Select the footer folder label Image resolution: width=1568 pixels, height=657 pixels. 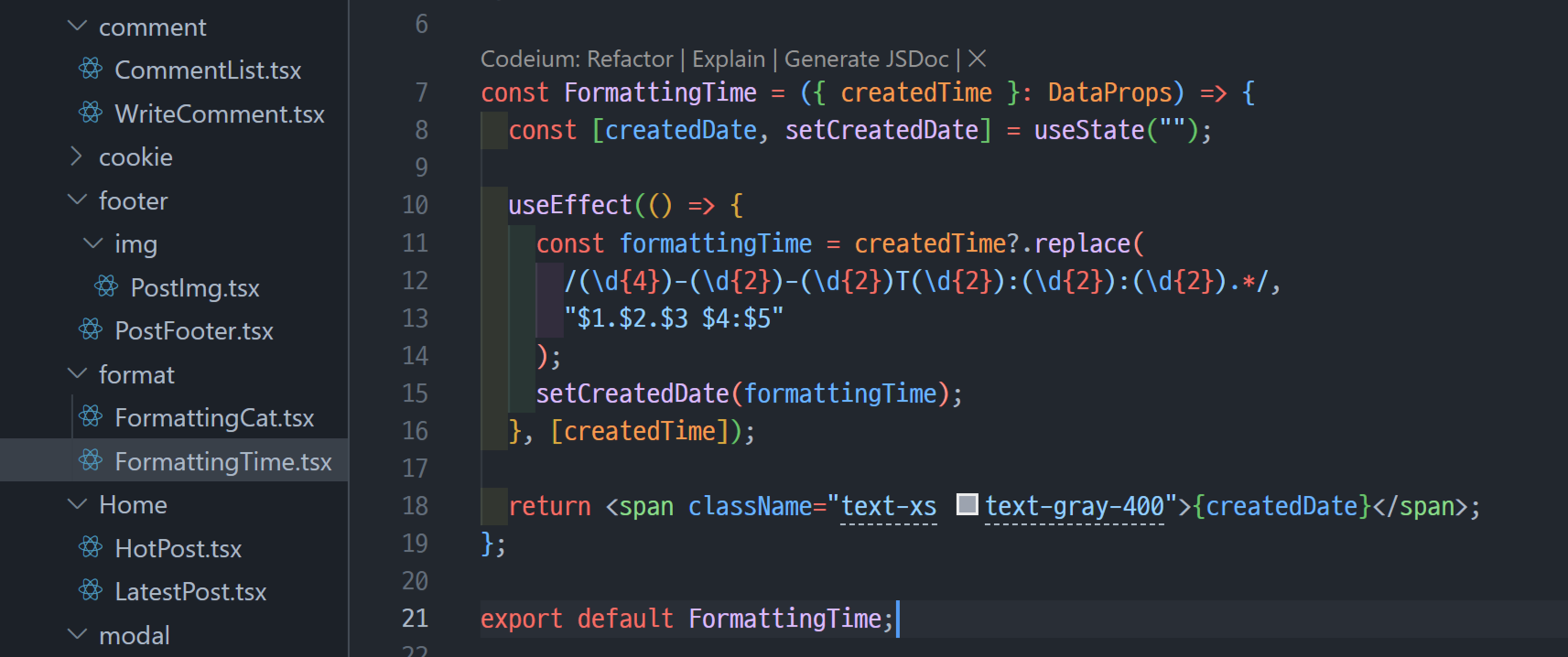coord(134,200)
